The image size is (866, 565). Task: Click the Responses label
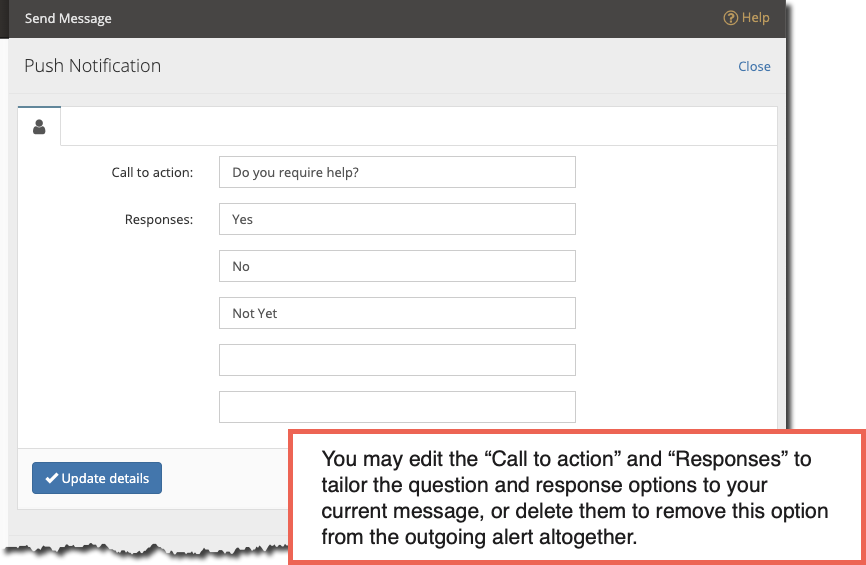[159, 220]
